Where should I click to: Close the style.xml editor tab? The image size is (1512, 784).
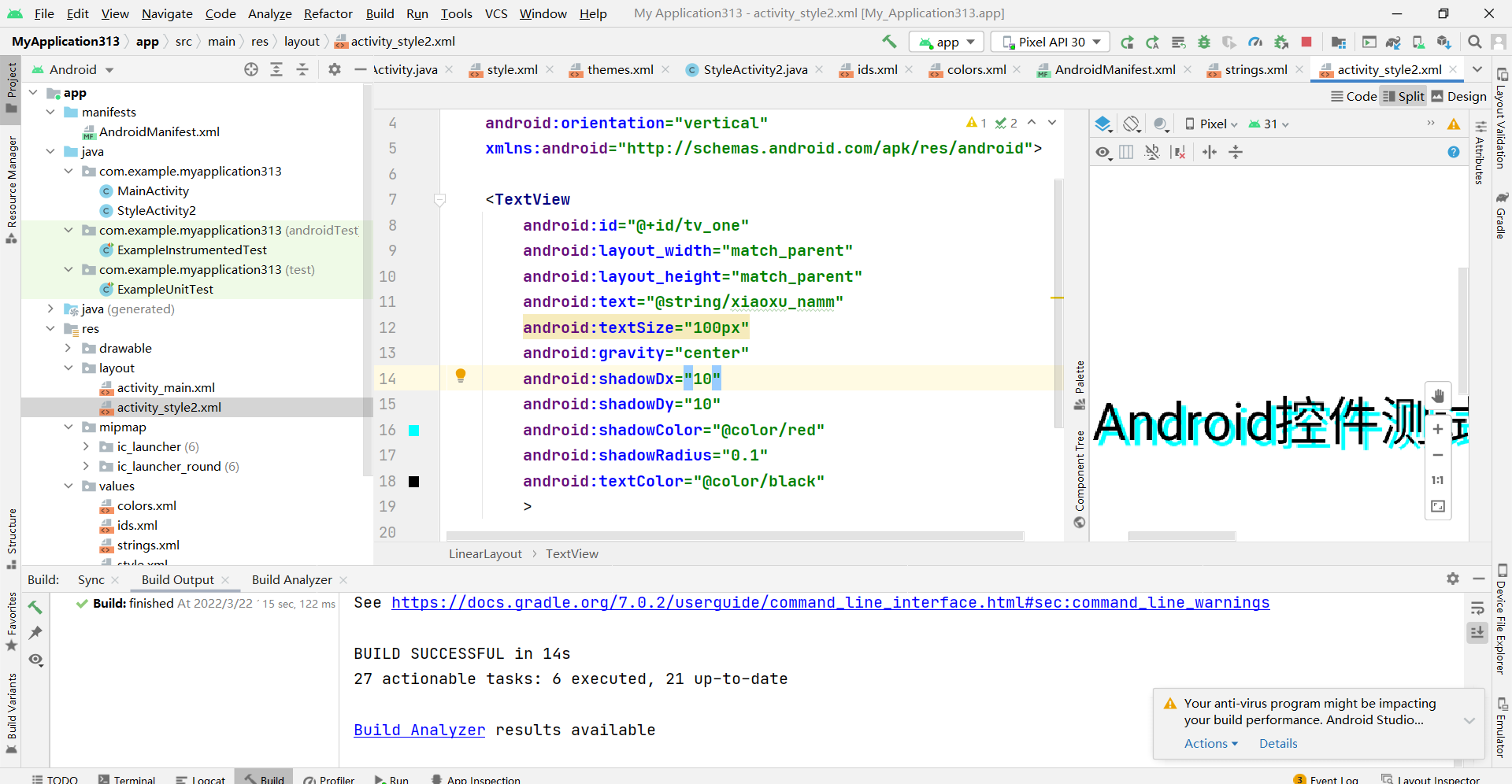click(550, 69)
